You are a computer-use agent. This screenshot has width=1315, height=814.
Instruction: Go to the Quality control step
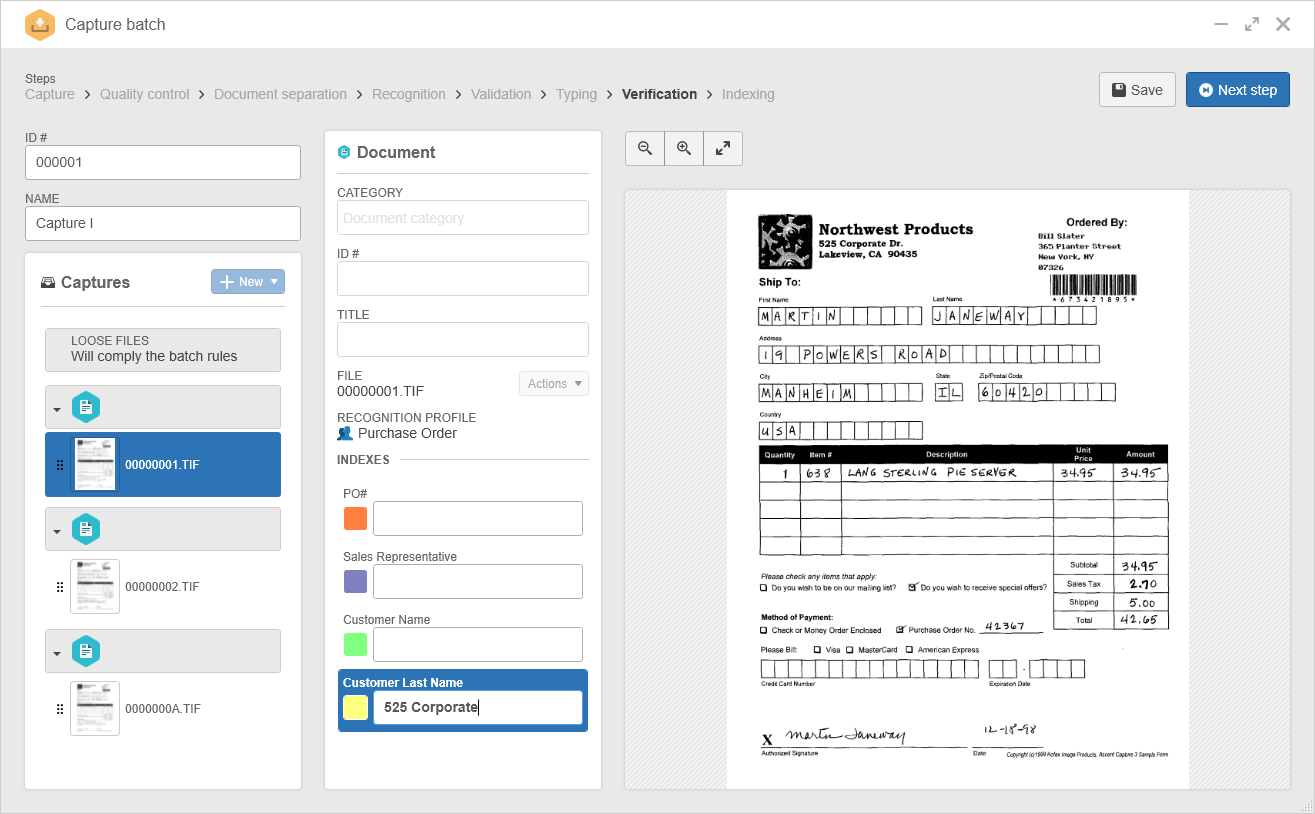pyautogui.click(x=145, y=94)
